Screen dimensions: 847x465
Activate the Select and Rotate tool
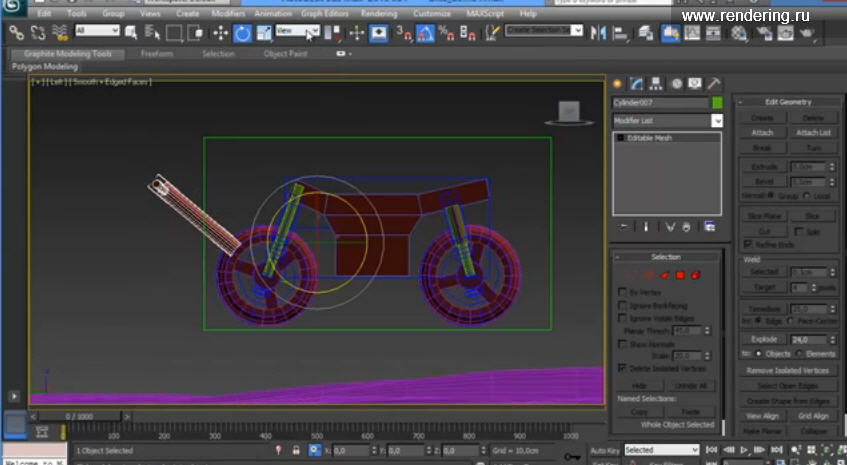click(x=243, y=33)
